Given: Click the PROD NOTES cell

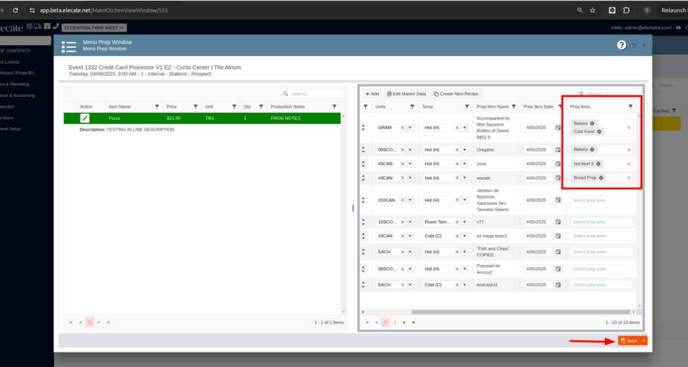Looking at the screenshot, I should (304, 118).
